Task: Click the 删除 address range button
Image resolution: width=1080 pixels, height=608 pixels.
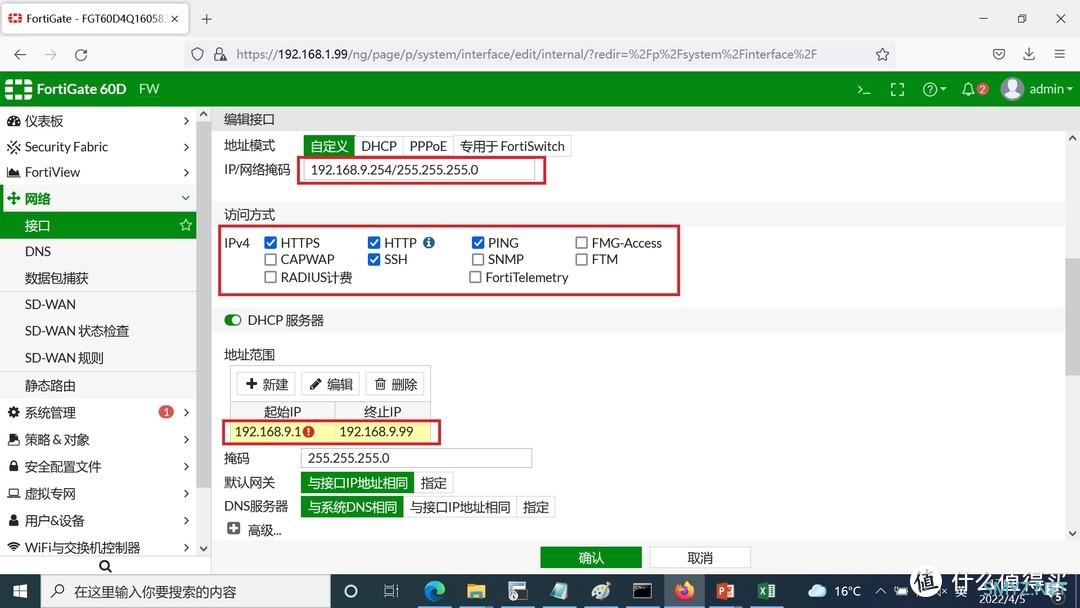Action: click(395, 384)
